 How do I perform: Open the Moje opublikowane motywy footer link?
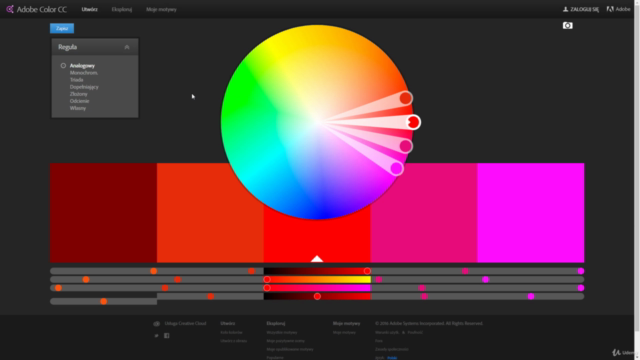(290, 349)
